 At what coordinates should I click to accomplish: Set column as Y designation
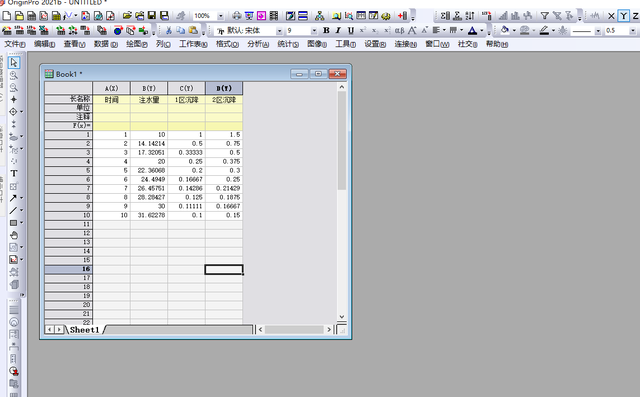click(x=623, y=16)
